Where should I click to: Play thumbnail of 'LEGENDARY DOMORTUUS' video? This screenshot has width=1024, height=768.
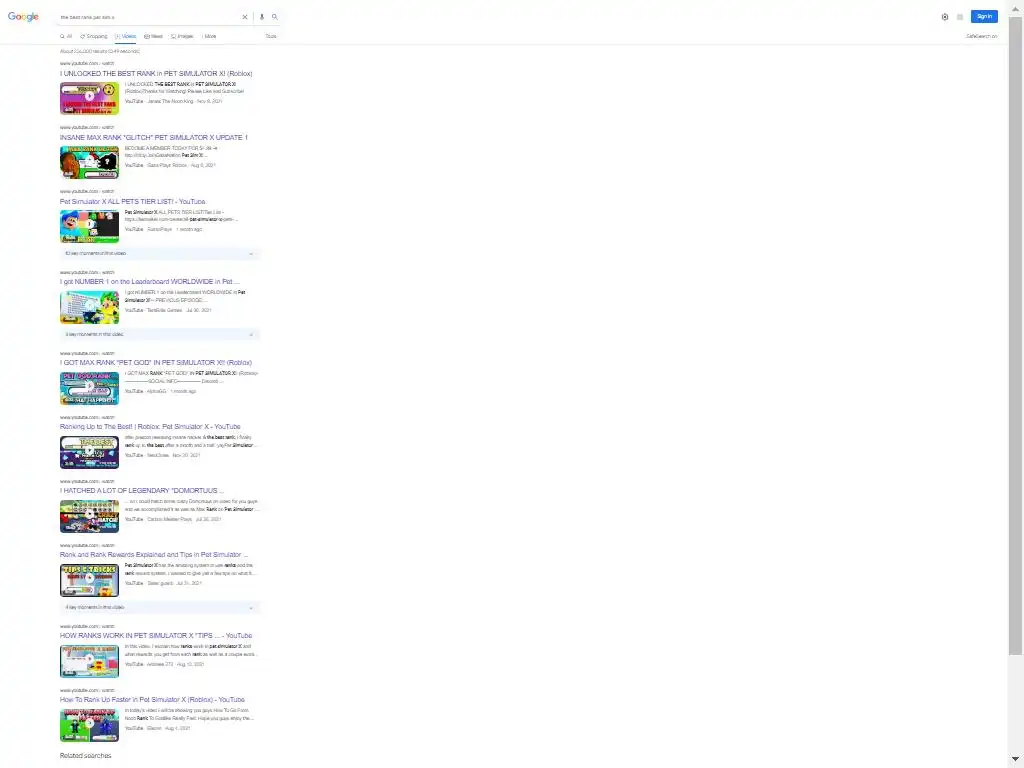point(89,516)
